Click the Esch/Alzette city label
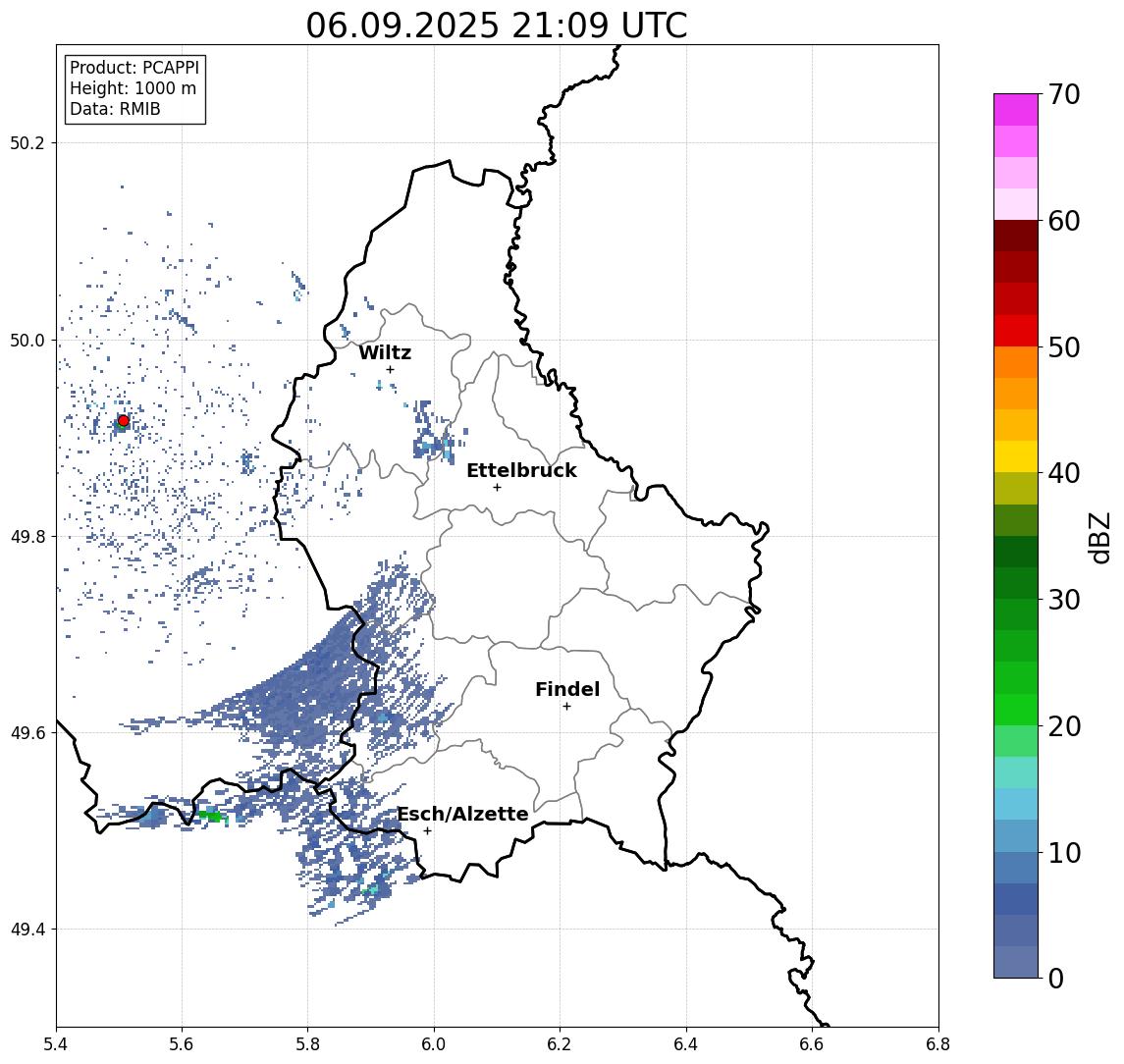The width and height of the screenshot is (1124, 1064). tap(462, 814)
